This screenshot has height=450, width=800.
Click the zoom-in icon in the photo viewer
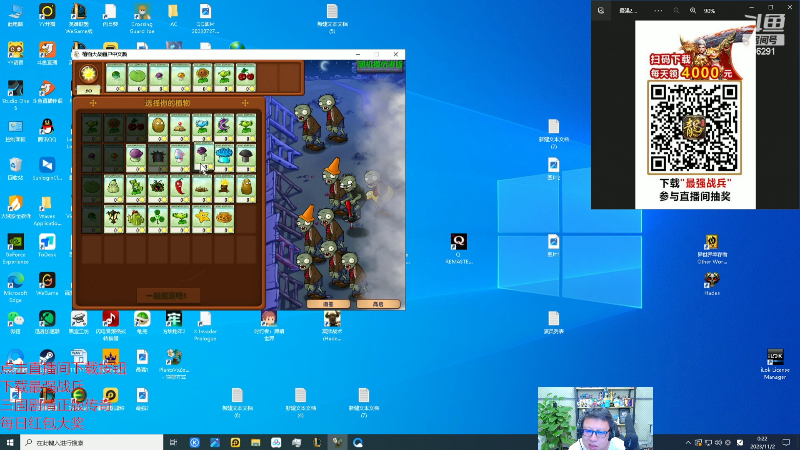693,10
